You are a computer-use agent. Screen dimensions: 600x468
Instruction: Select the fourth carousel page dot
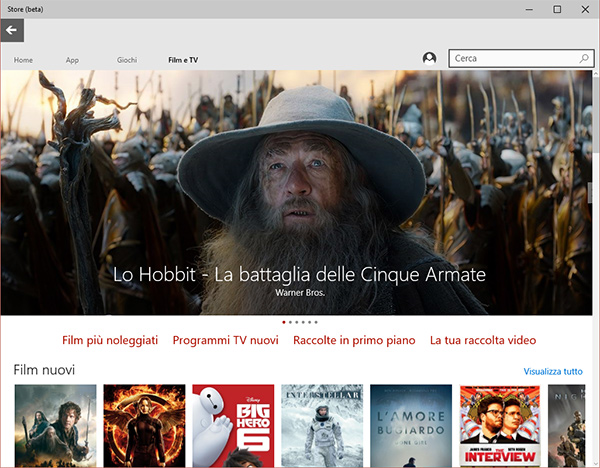303,322
